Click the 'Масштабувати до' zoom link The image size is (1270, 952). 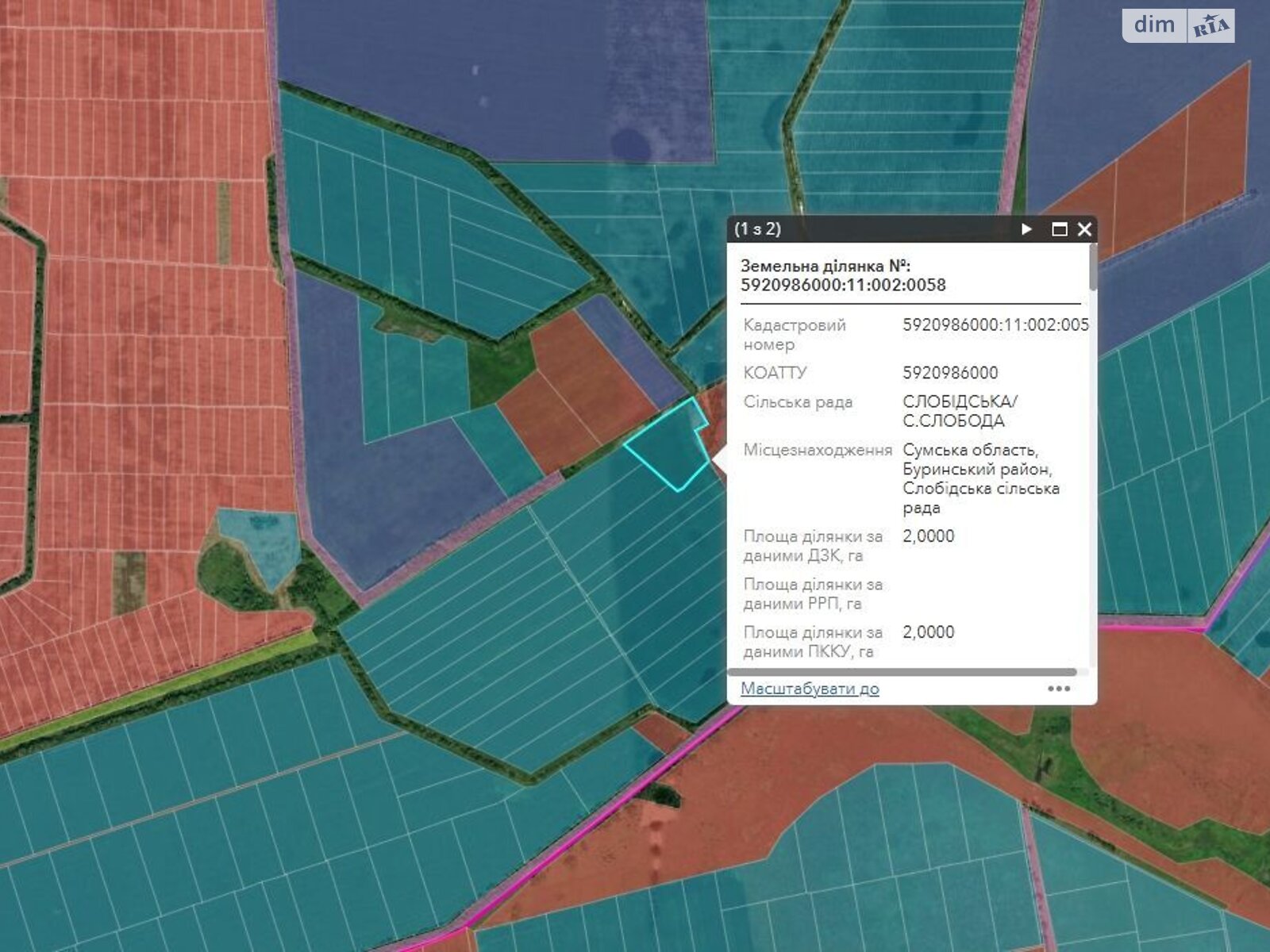[810, 689]
